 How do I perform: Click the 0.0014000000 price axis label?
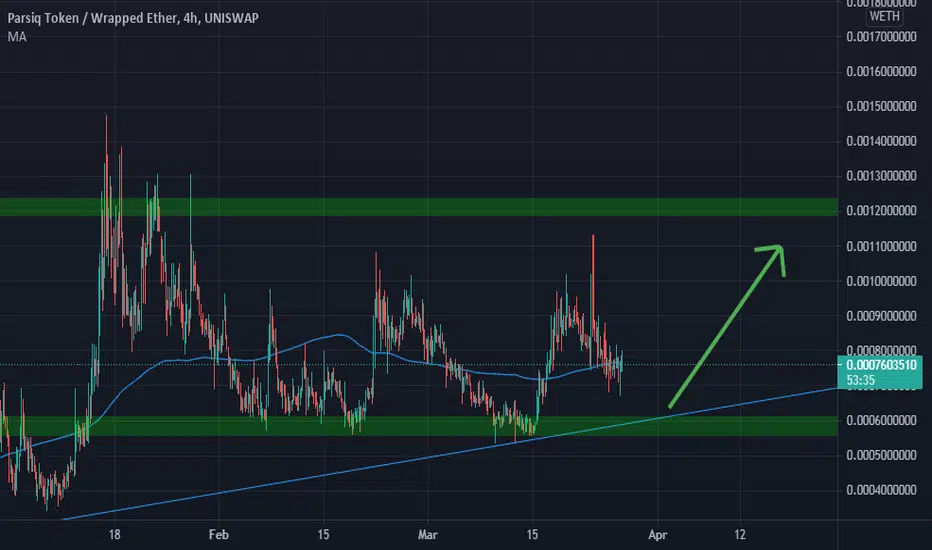click(x=881, y=142)
